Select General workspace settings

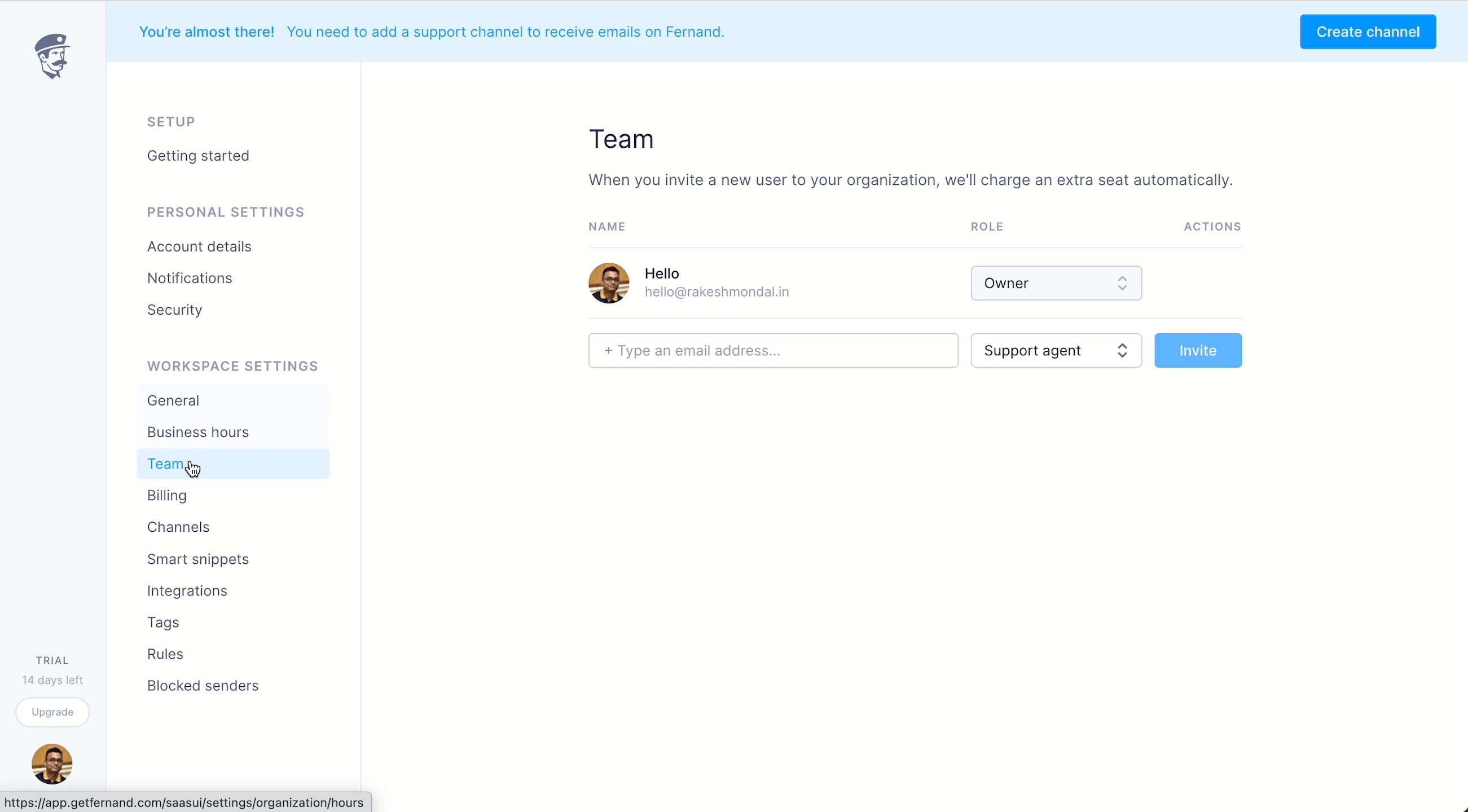[x=173, y=400]
